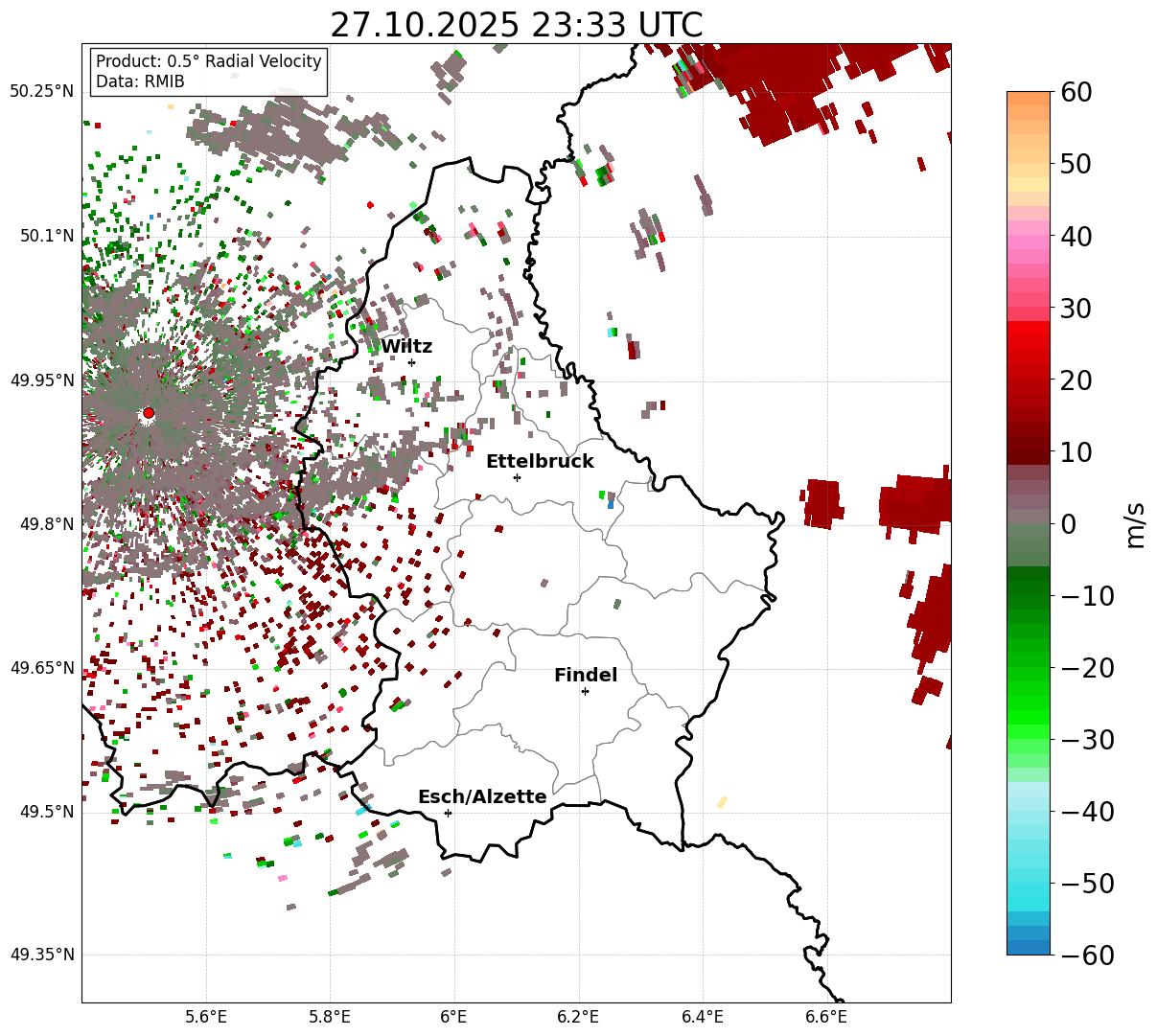The image size is (1157, 1036).
Task: Click the 49.95°N latitude tick label
Action: pos(41,380)
